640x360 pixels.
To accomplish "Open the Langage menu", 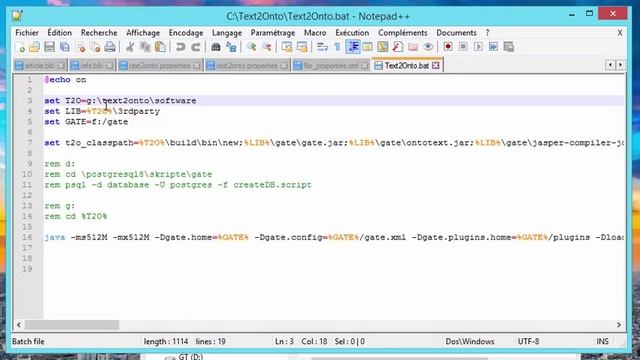I will point(227,33).
